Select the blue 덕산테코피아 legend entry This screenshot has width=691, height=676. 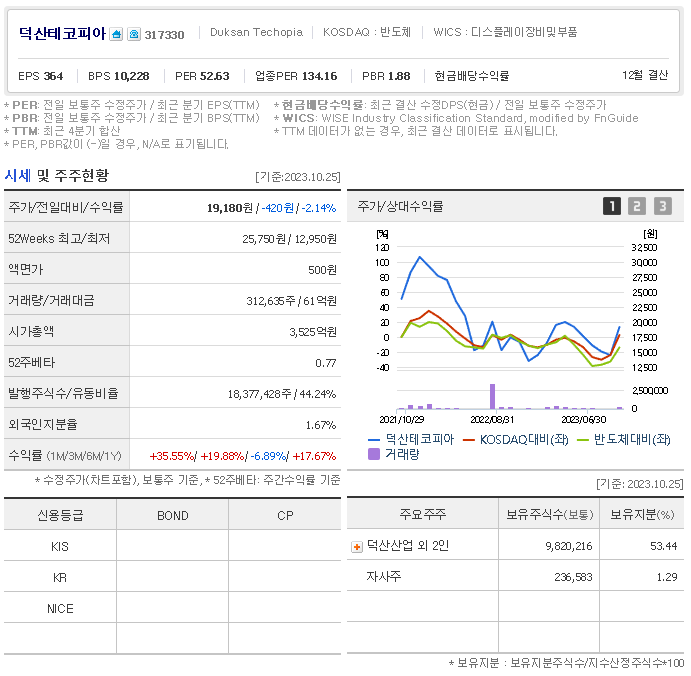(411, 439)
